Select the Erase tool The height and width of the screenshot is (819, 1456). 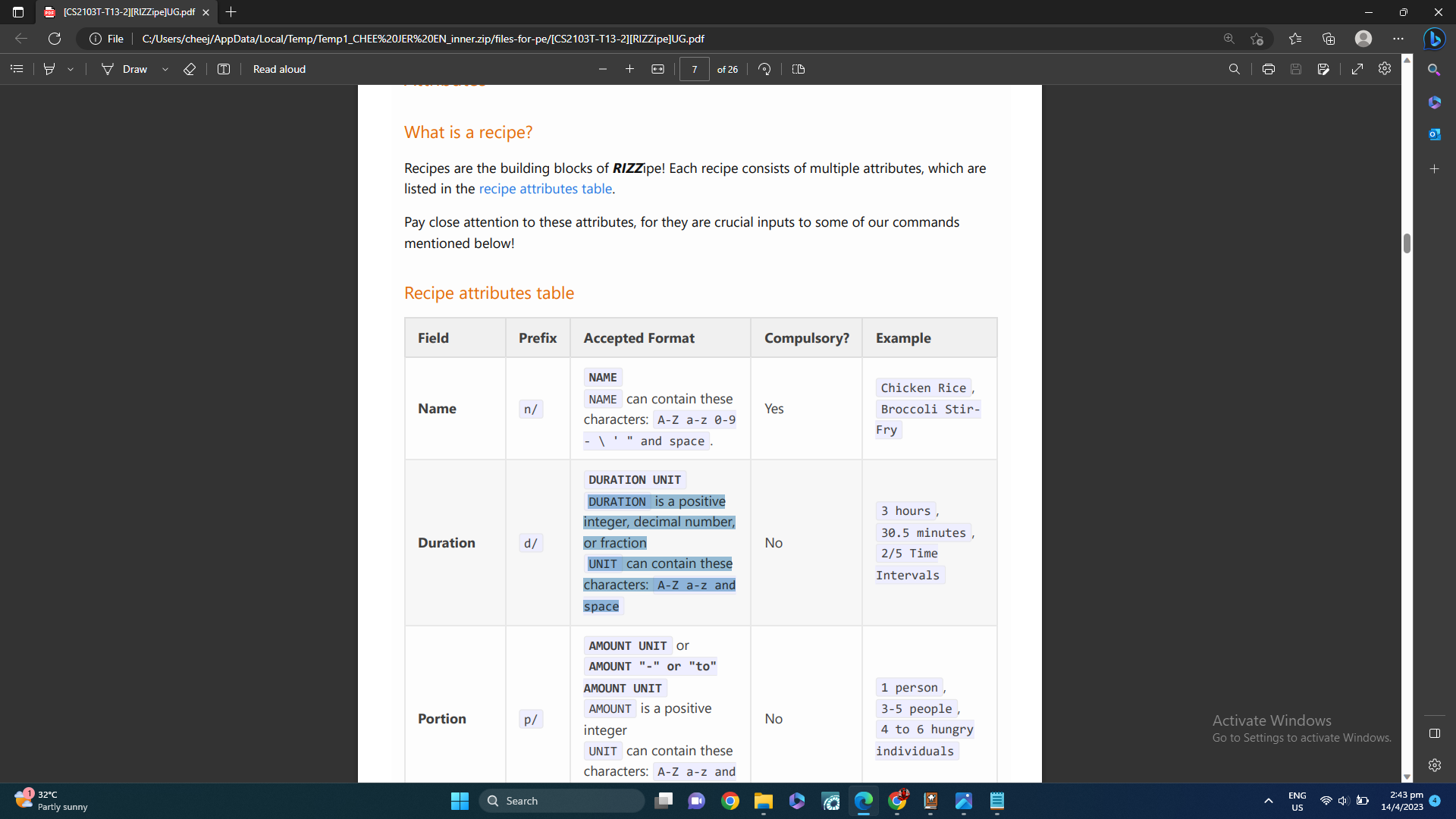[190, 69]
